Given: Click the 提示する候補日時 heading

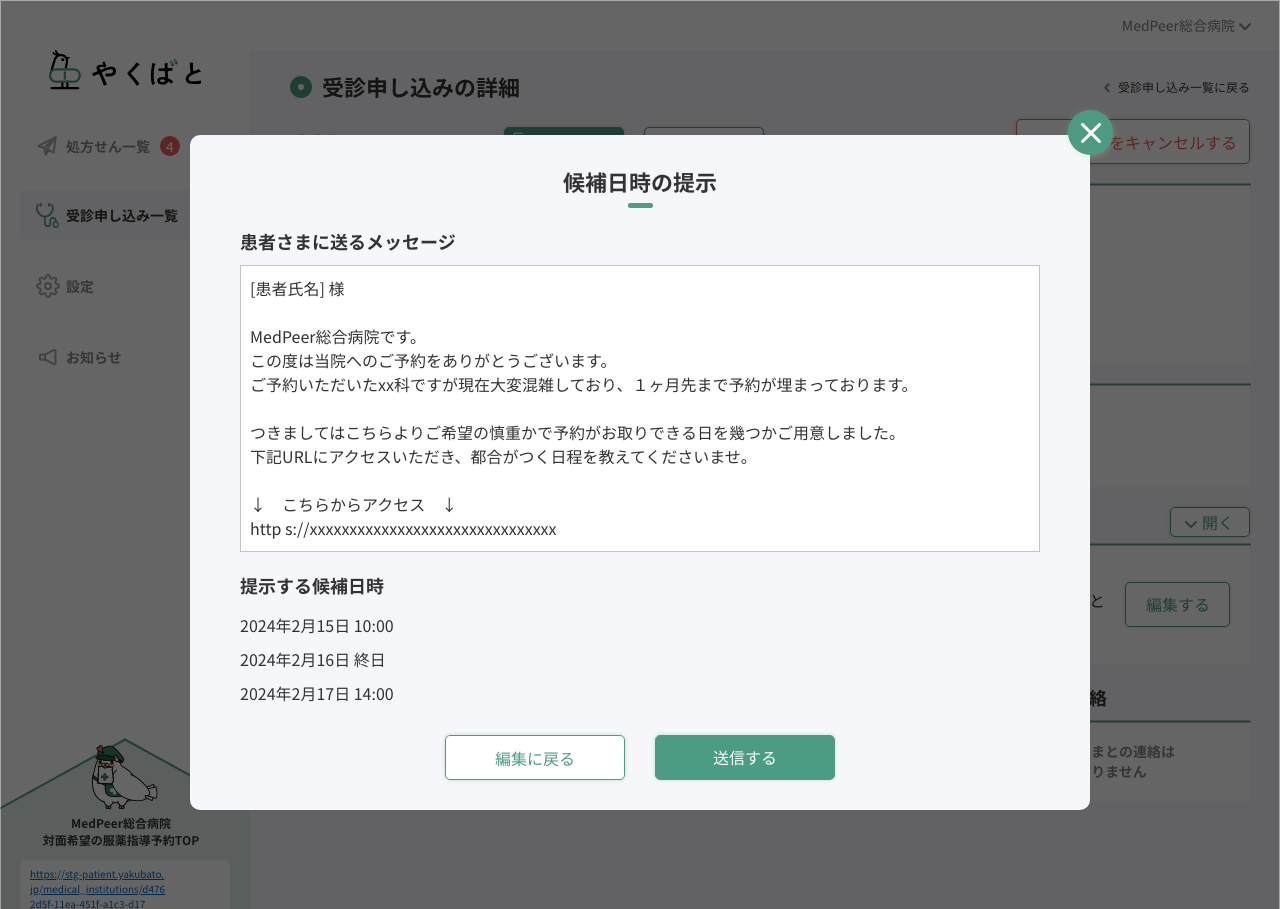Looking at the screenshot, I should (312, 586).
